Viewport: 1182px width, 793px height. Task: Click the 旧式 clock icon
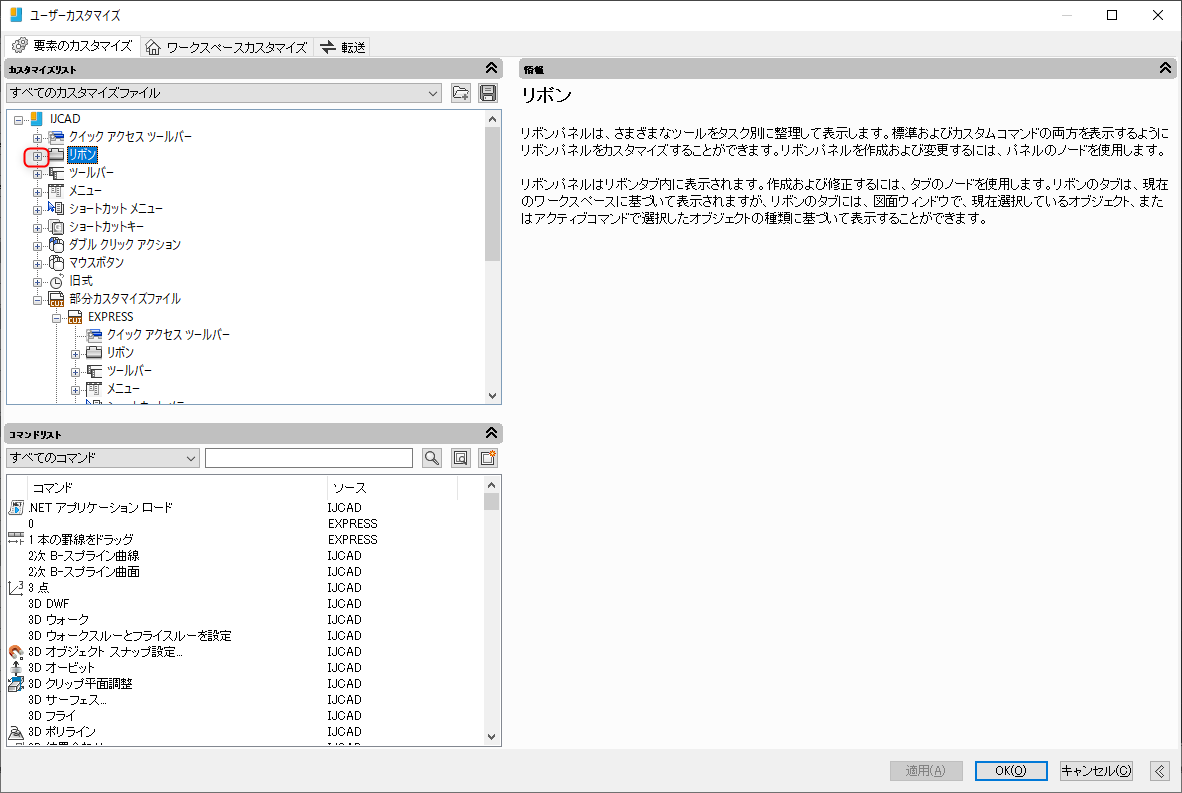point(57,280)
